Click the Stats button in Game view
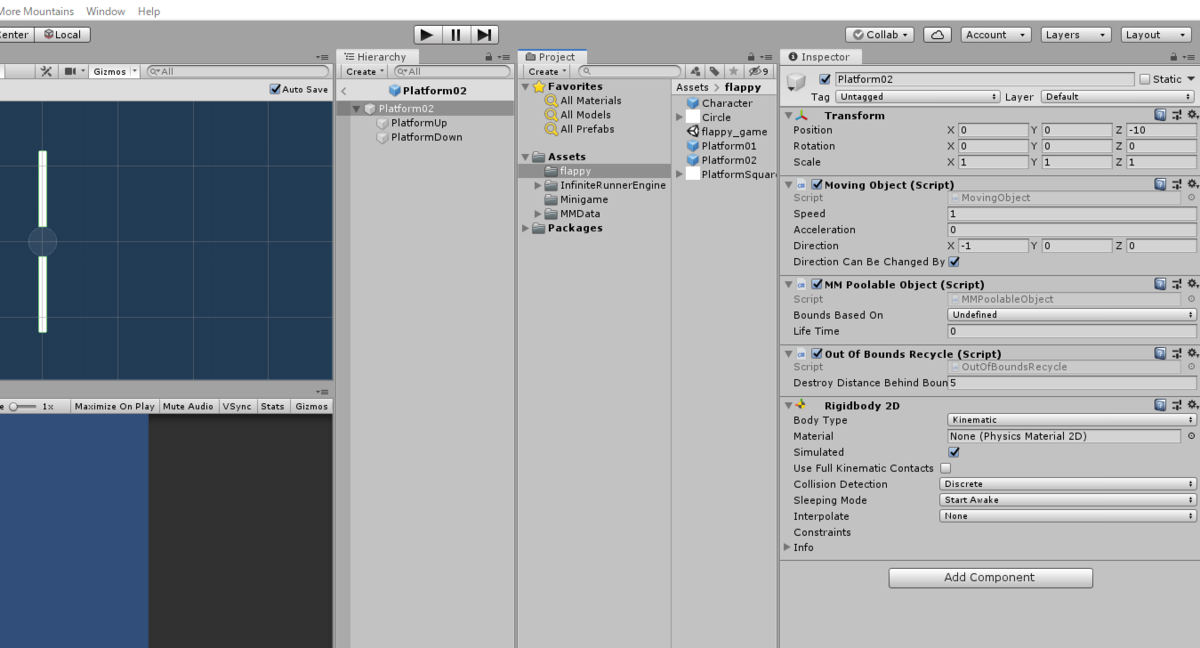Screen dimensions: 1200x648 click(x=272, y=406)
